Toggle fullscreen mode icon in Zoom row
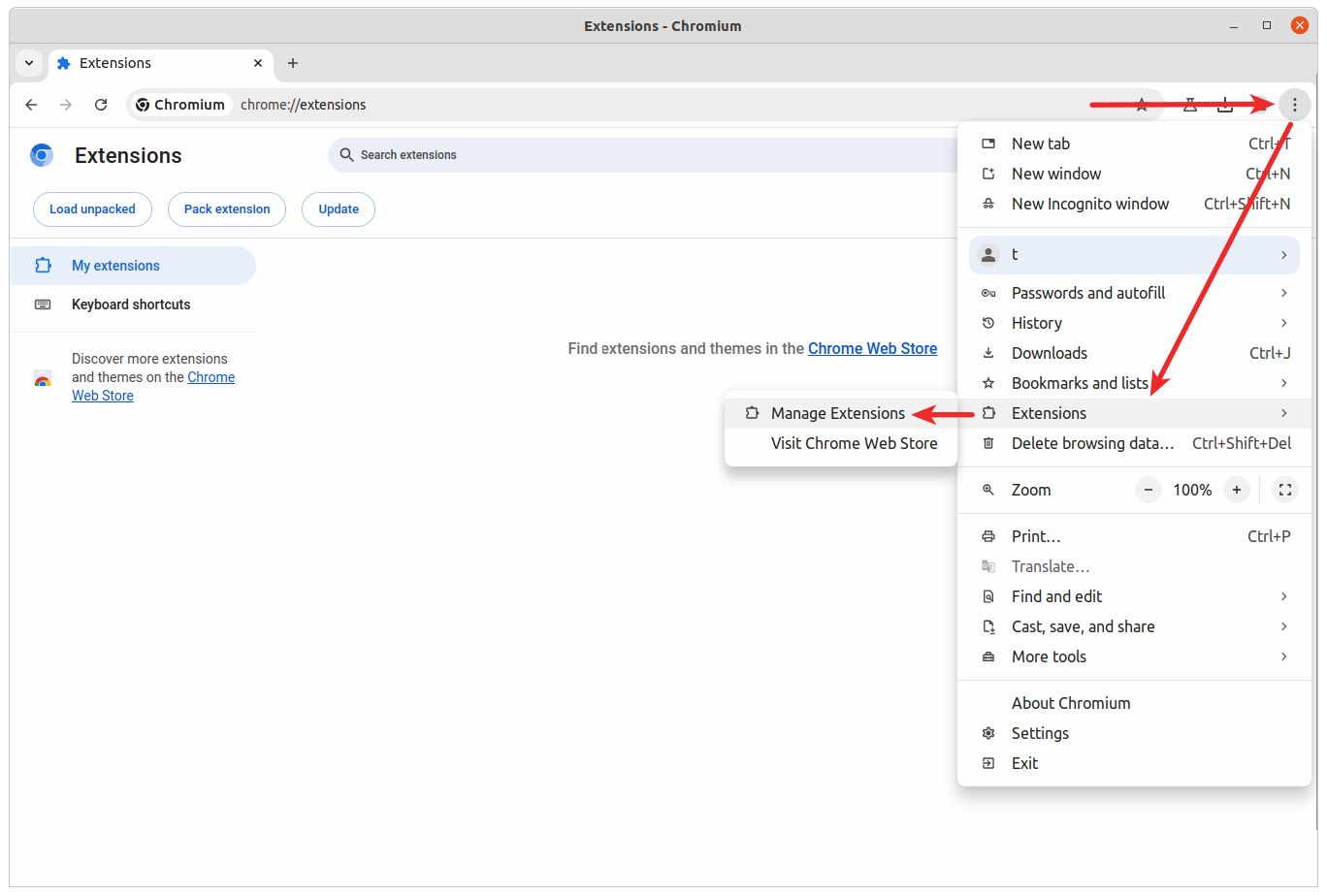Viewport: 1327px width, 896px height. tap(1284, 490)
